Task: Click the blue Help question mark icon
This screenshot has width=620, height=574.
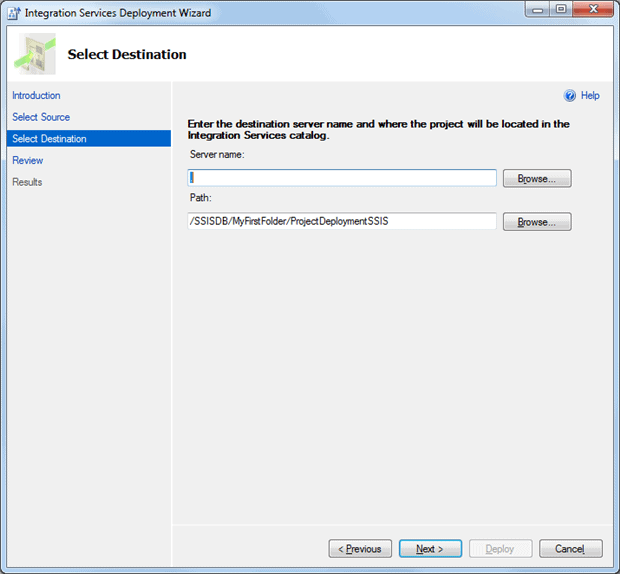Action: pos(570,96)
